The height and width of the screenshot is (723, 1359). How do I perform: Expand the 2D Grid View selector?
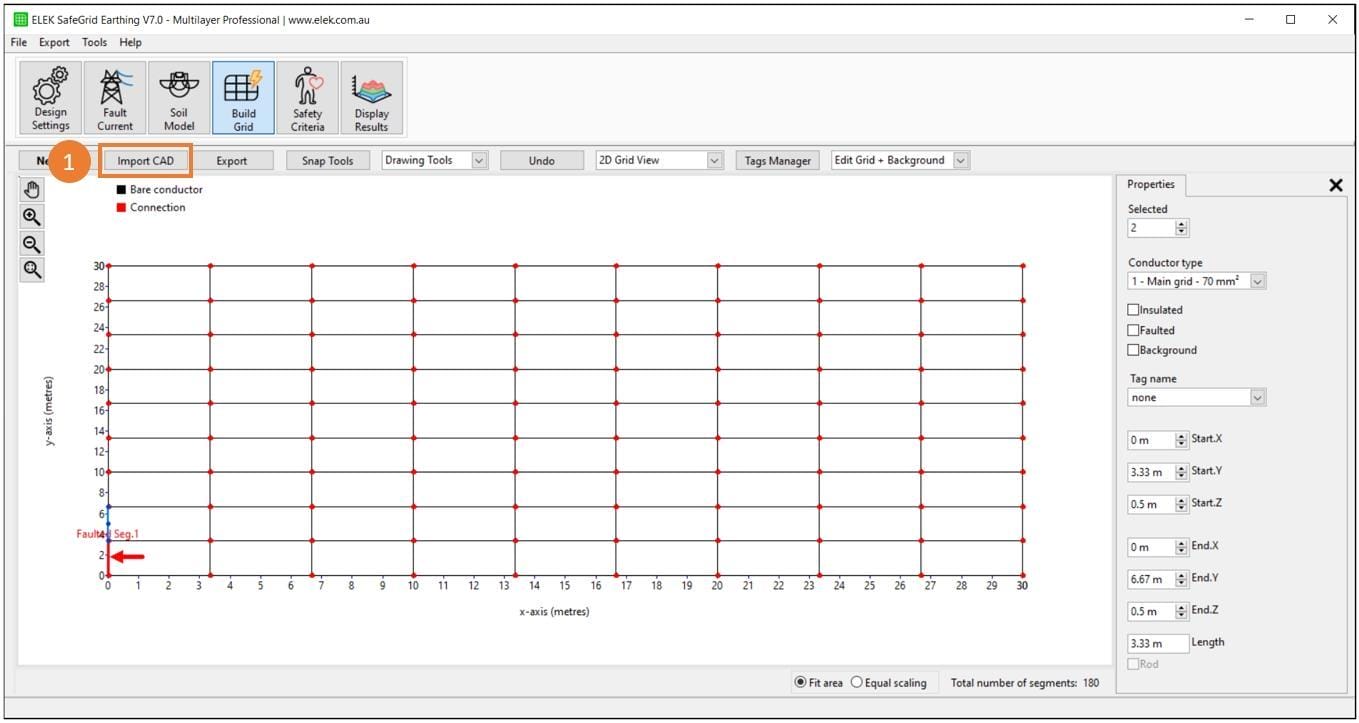[x=714, y=160]
